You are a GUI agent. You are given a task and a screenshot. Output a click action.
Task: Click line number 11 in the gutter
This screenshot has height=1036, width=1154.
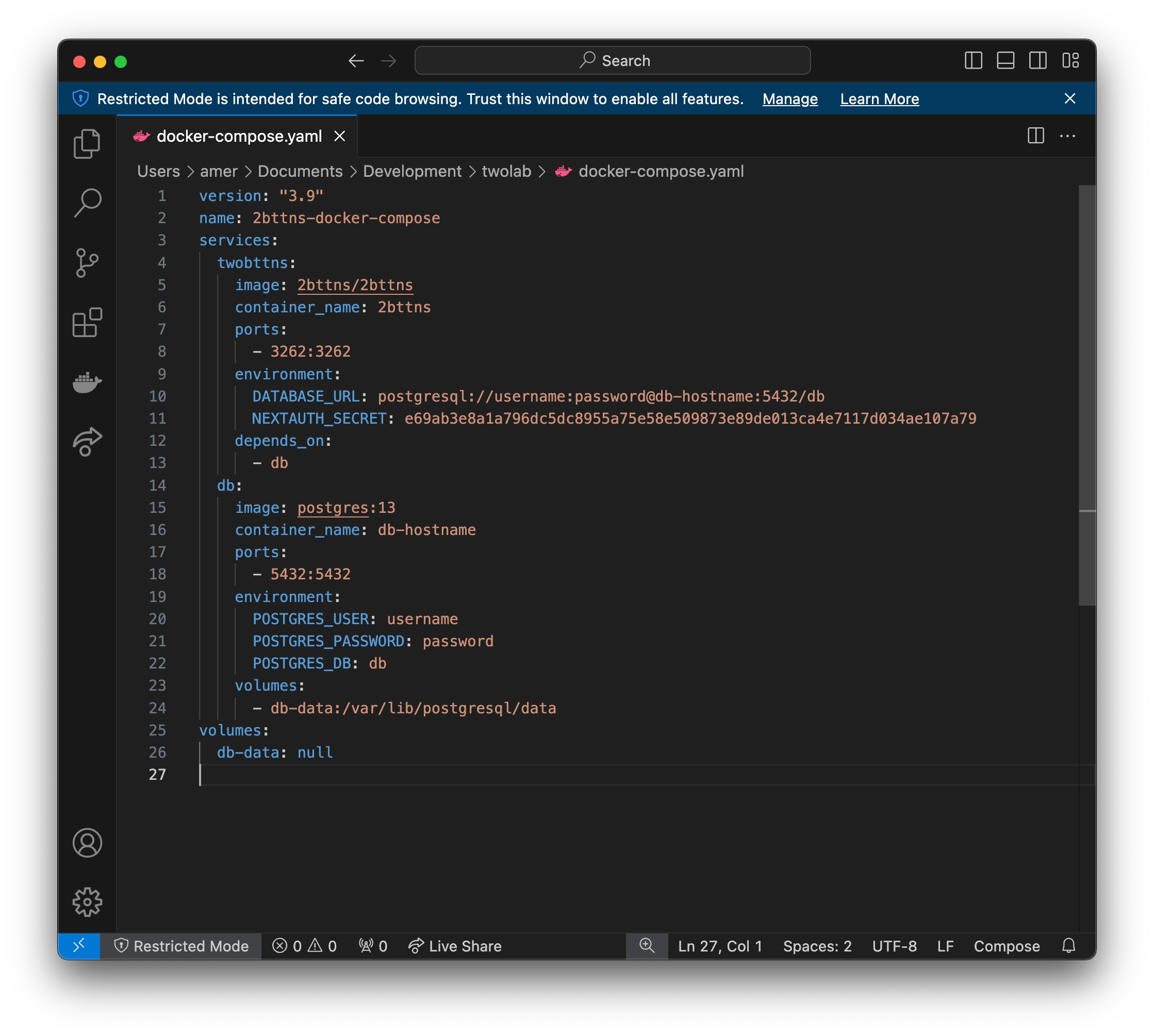click(x=158, y=419)
